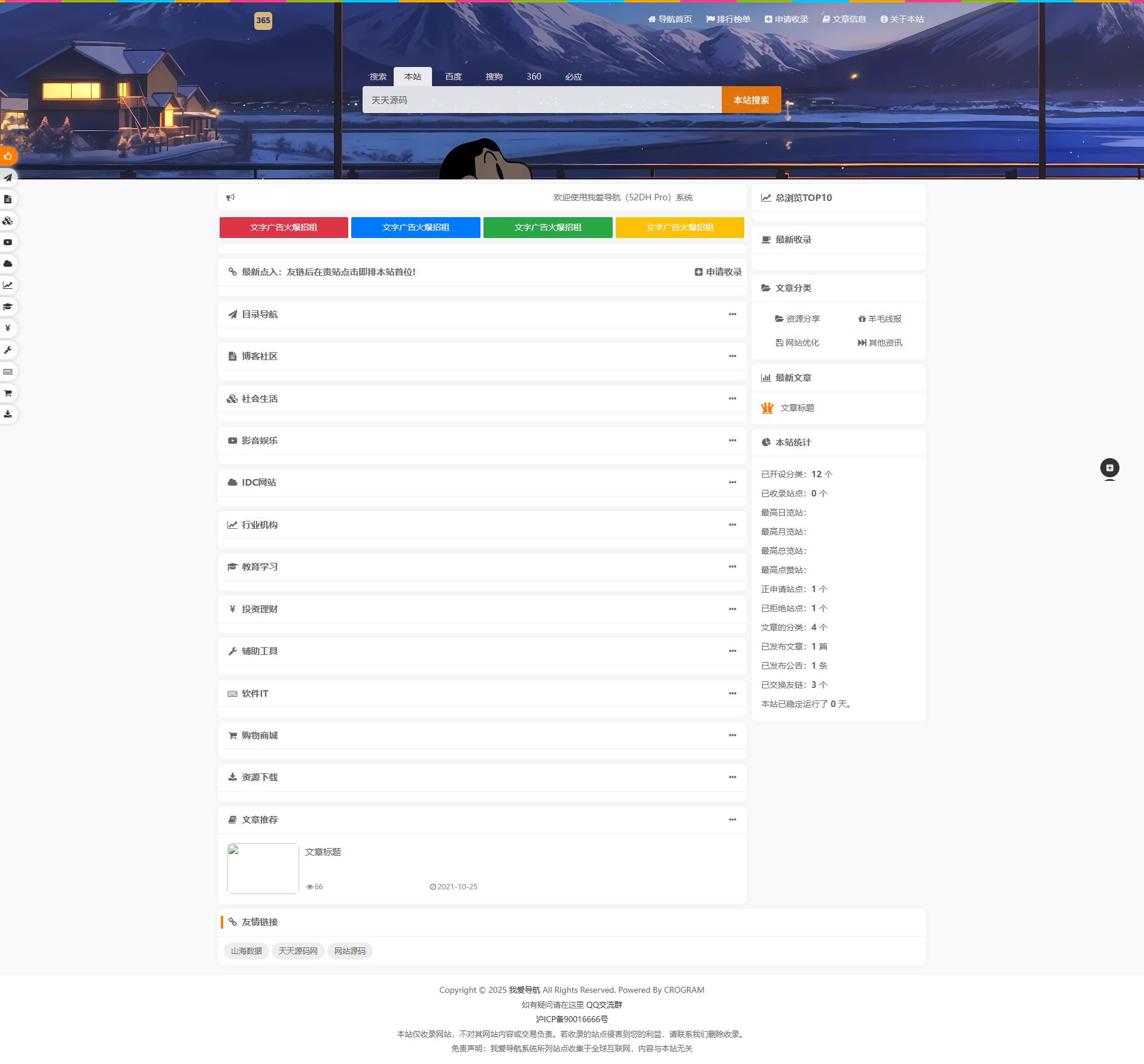
Task: Select the ¥ 投资理财 sidebar icon
Action: (8, 328)
